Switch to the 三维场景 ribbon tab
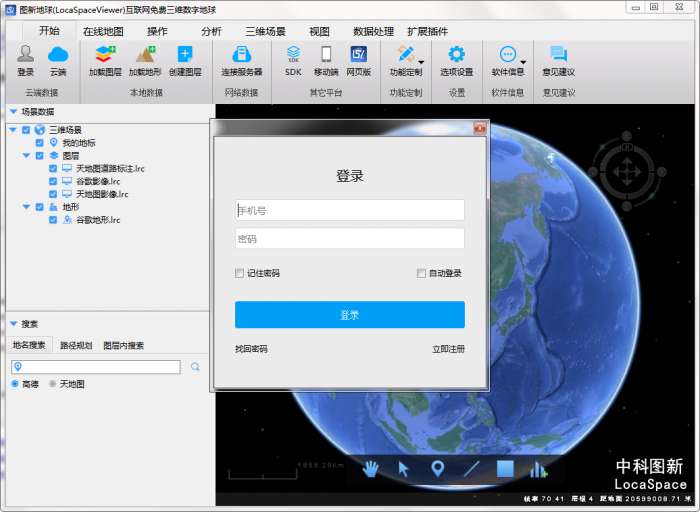Image resolution: width=700 pixels, height=512 pixels. 265,32
